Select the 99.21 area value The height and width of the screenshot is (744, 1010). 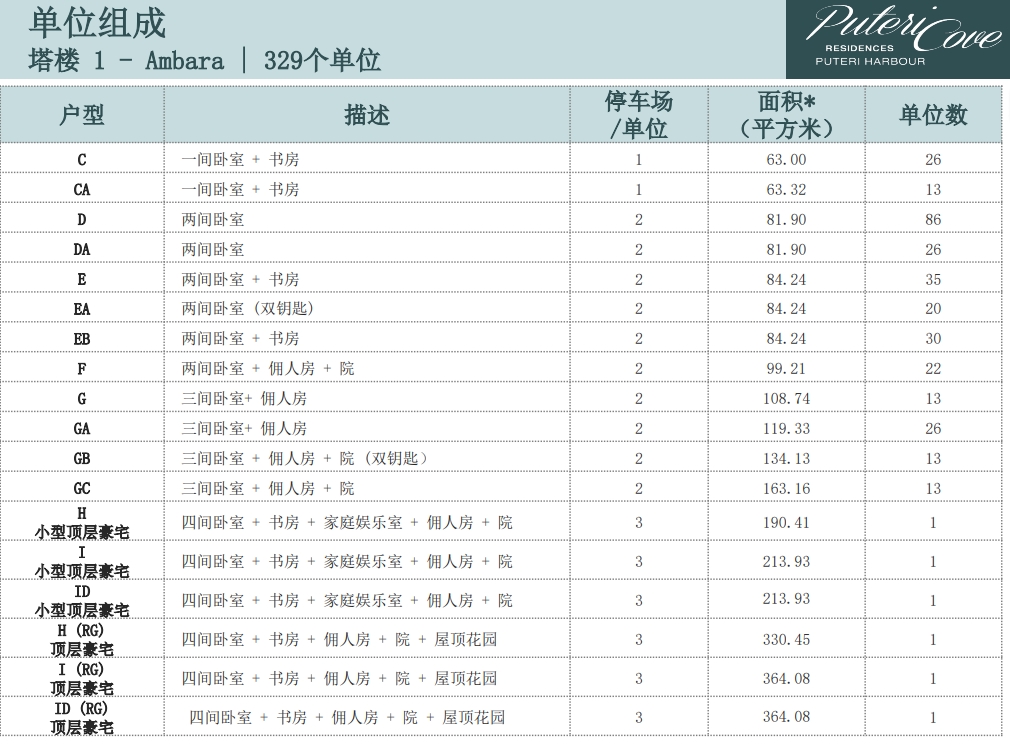[x=786, y=369]
